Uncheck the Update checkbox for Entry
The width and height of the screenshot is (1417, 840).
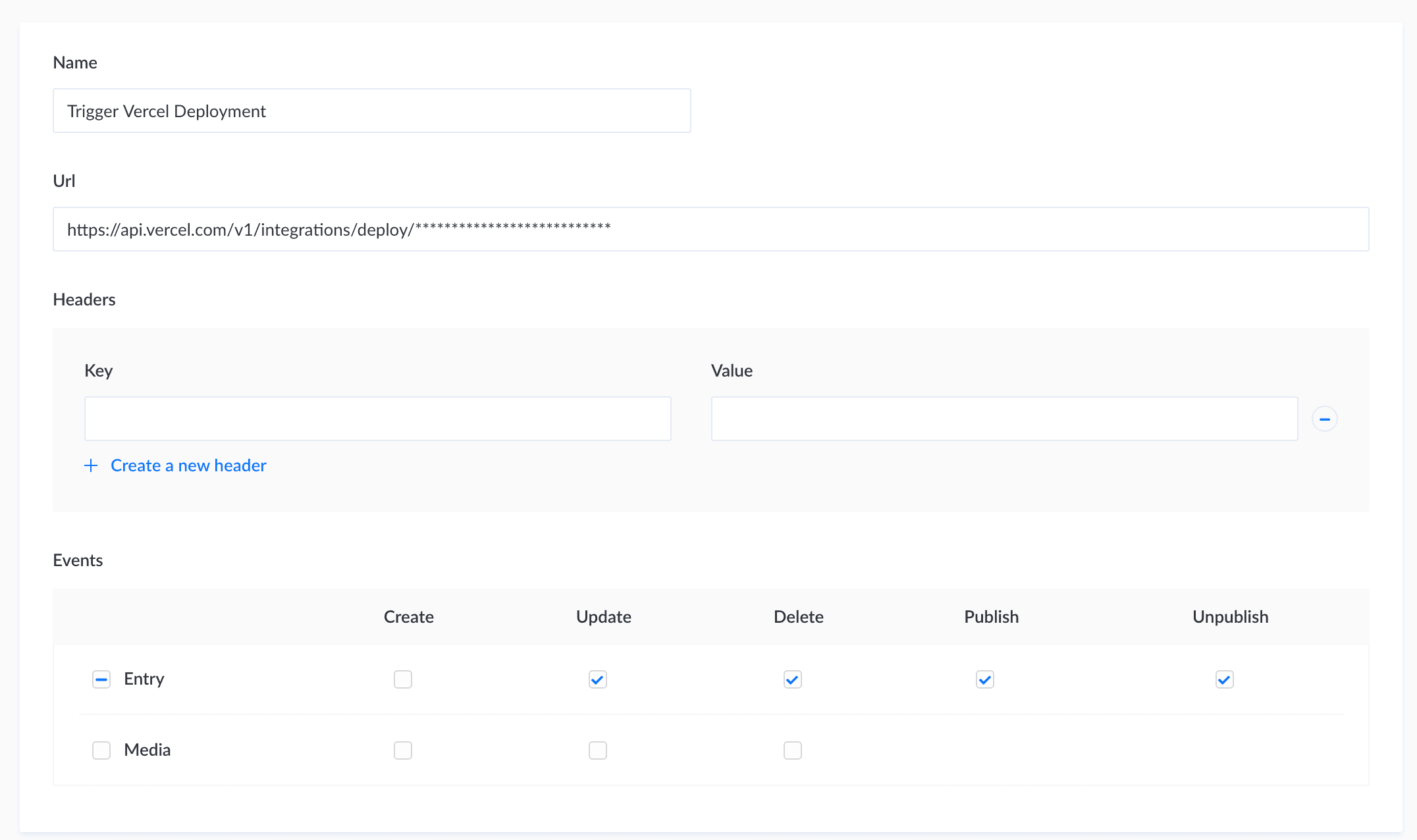(x=597, y=679)
